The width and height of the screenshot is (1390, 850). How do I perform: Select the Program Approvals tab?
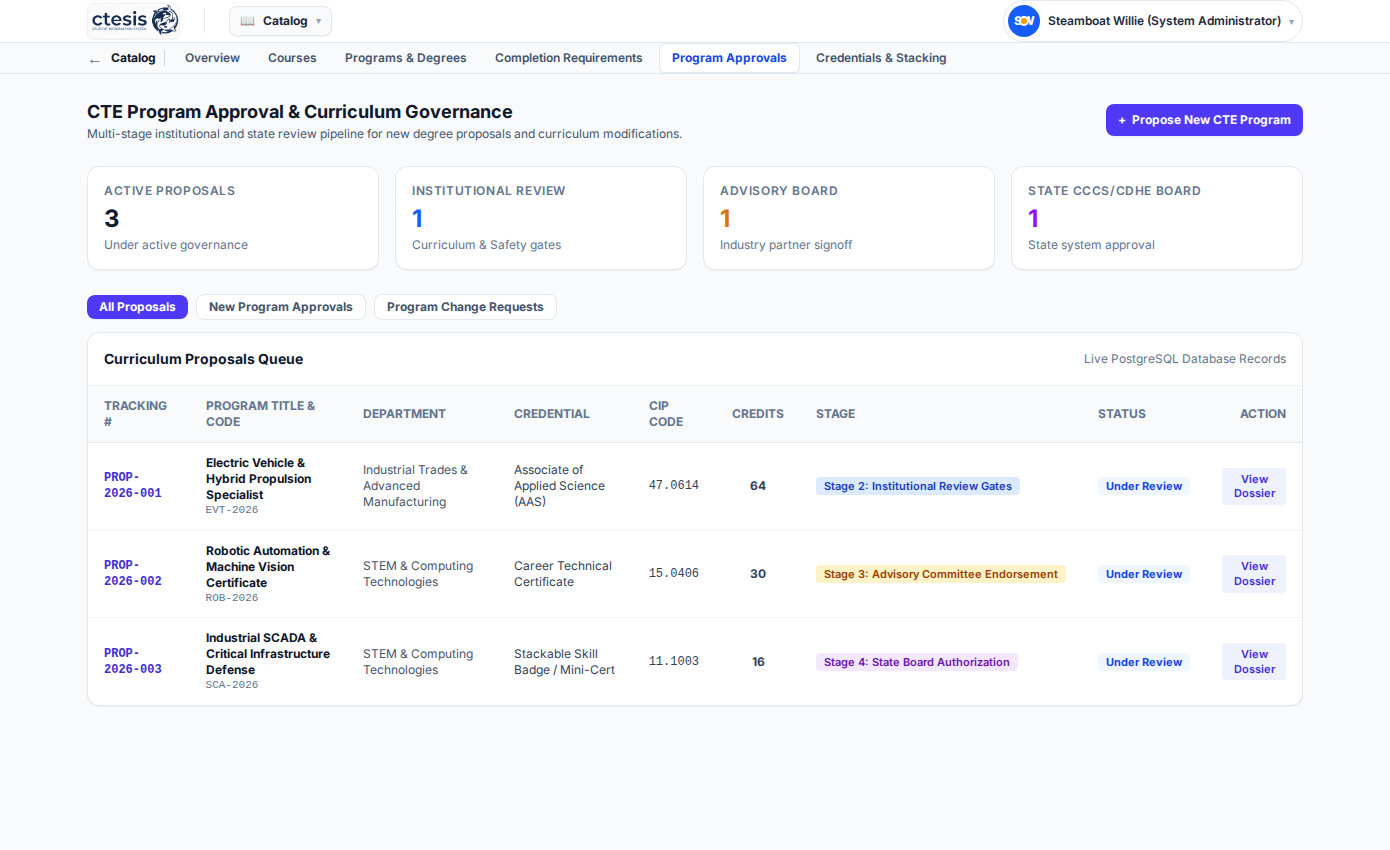pyautogui.click(x=729, y=58)
